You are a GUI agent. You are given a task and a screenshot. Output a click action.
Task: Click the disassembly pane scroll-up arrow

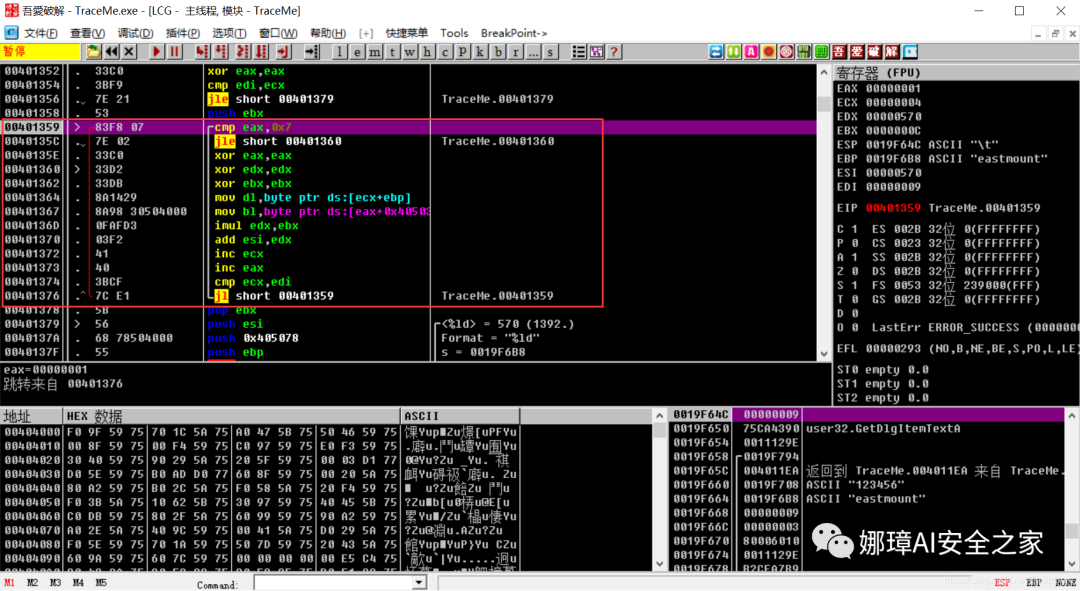(824, 72)
